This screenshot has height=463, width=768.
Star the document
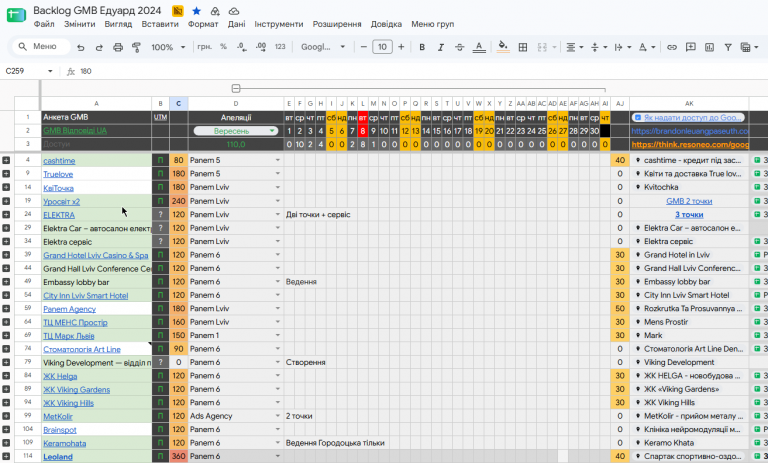point(196,11)
